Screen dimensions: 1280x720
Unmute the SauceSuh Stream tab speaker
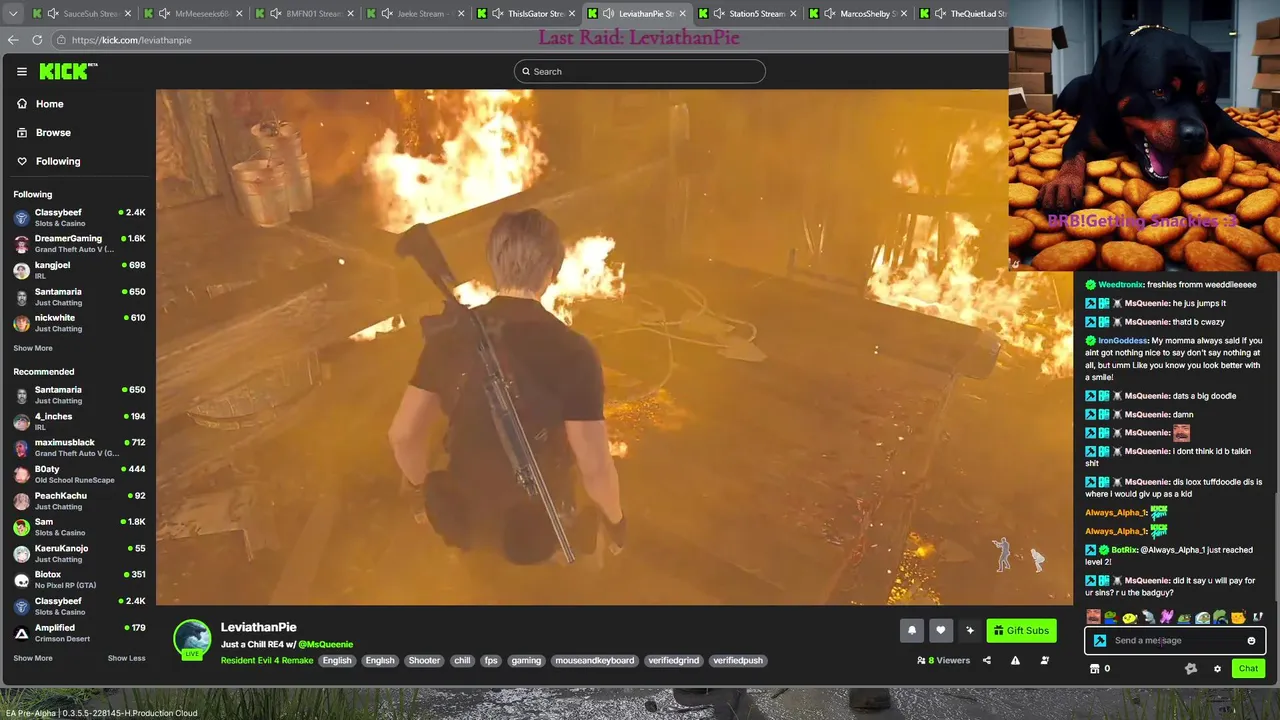pyautogui.click(x=52, y=14)
